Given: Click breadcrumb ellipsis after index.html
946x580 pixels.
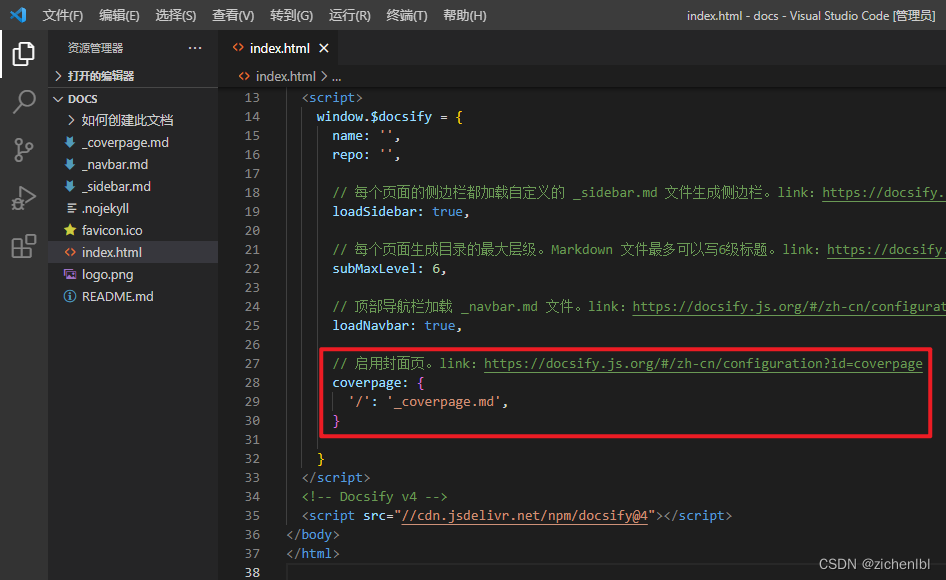Looking at the screenshot, I should [x=337, y=77].
